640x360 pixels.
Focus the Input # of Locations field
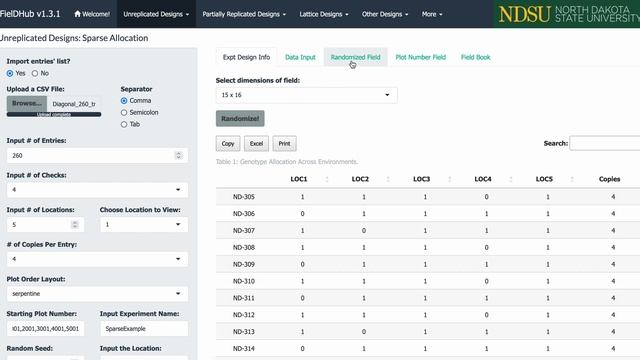(45, 224)
